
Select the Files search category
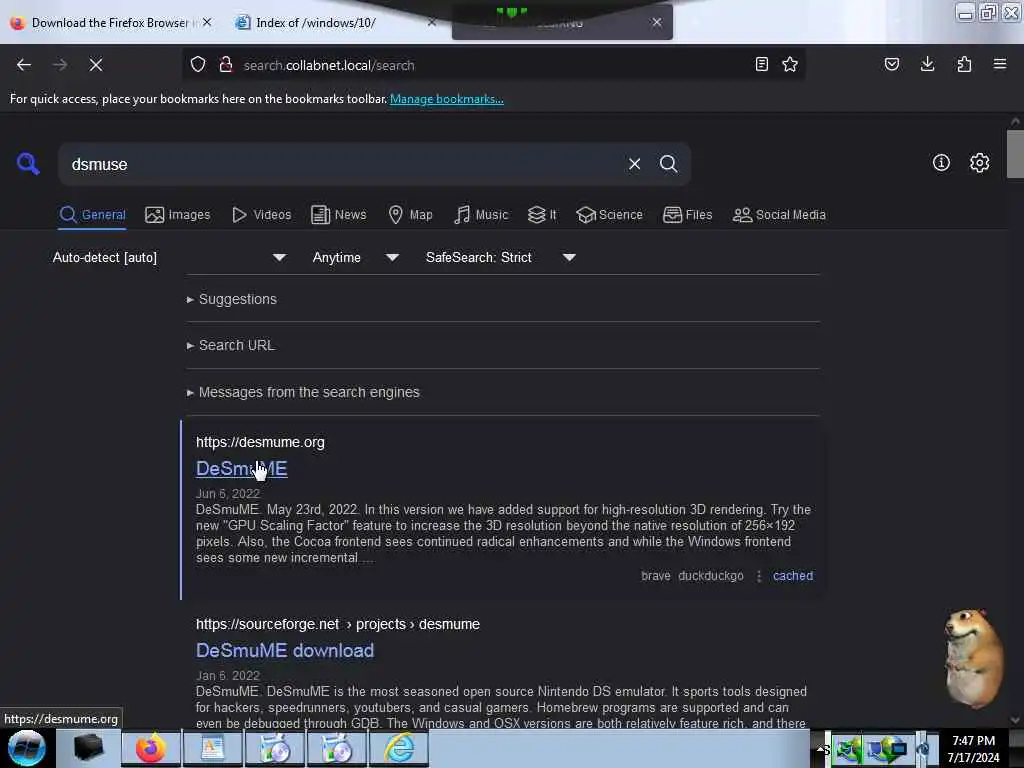[687, 215]
